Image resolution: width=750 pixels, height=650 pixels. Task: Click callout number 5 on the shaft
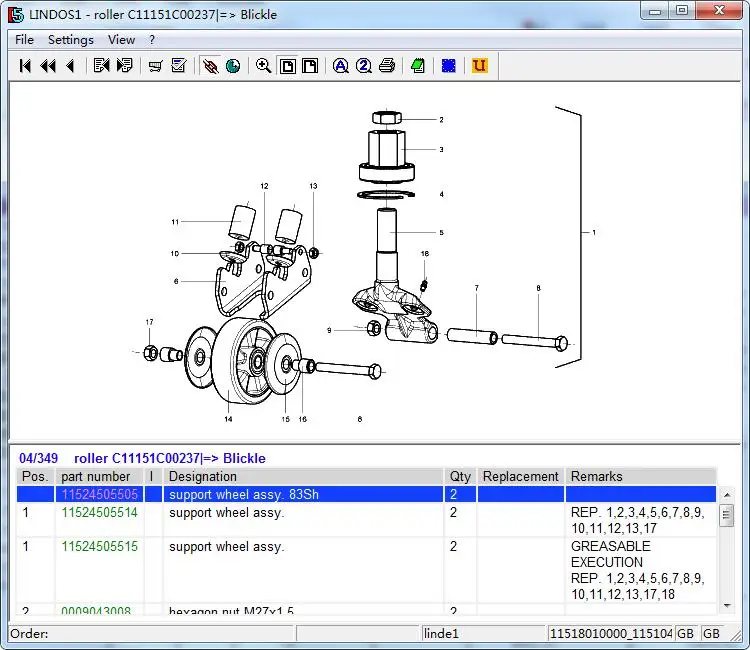click(x=441, y=232)
